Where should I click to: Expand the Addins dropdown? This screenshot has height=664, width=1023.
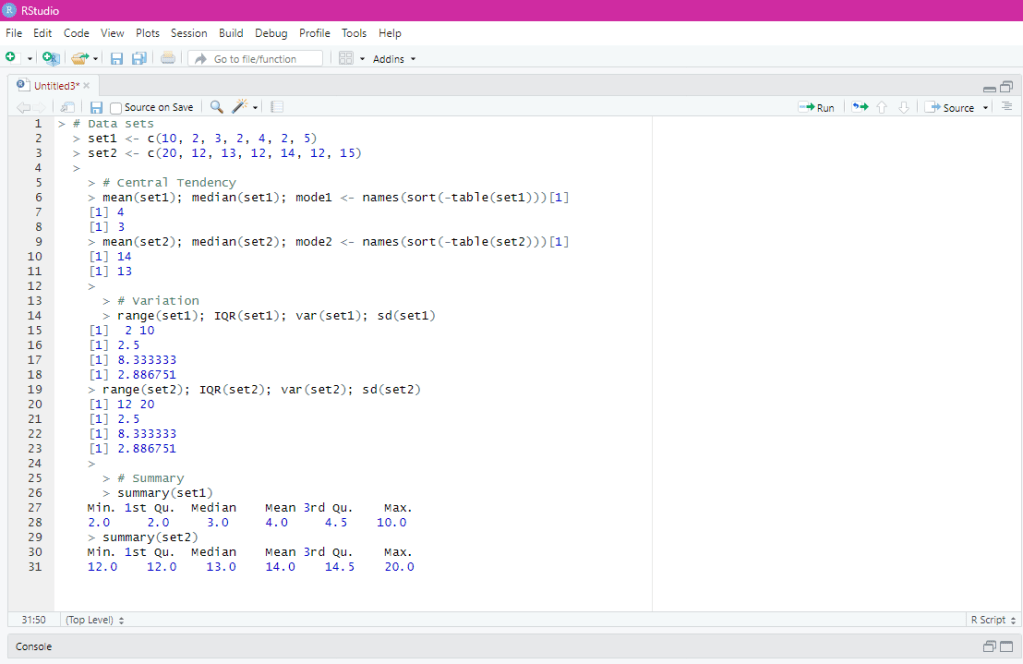pyautogui.click(x=394, y=59)
